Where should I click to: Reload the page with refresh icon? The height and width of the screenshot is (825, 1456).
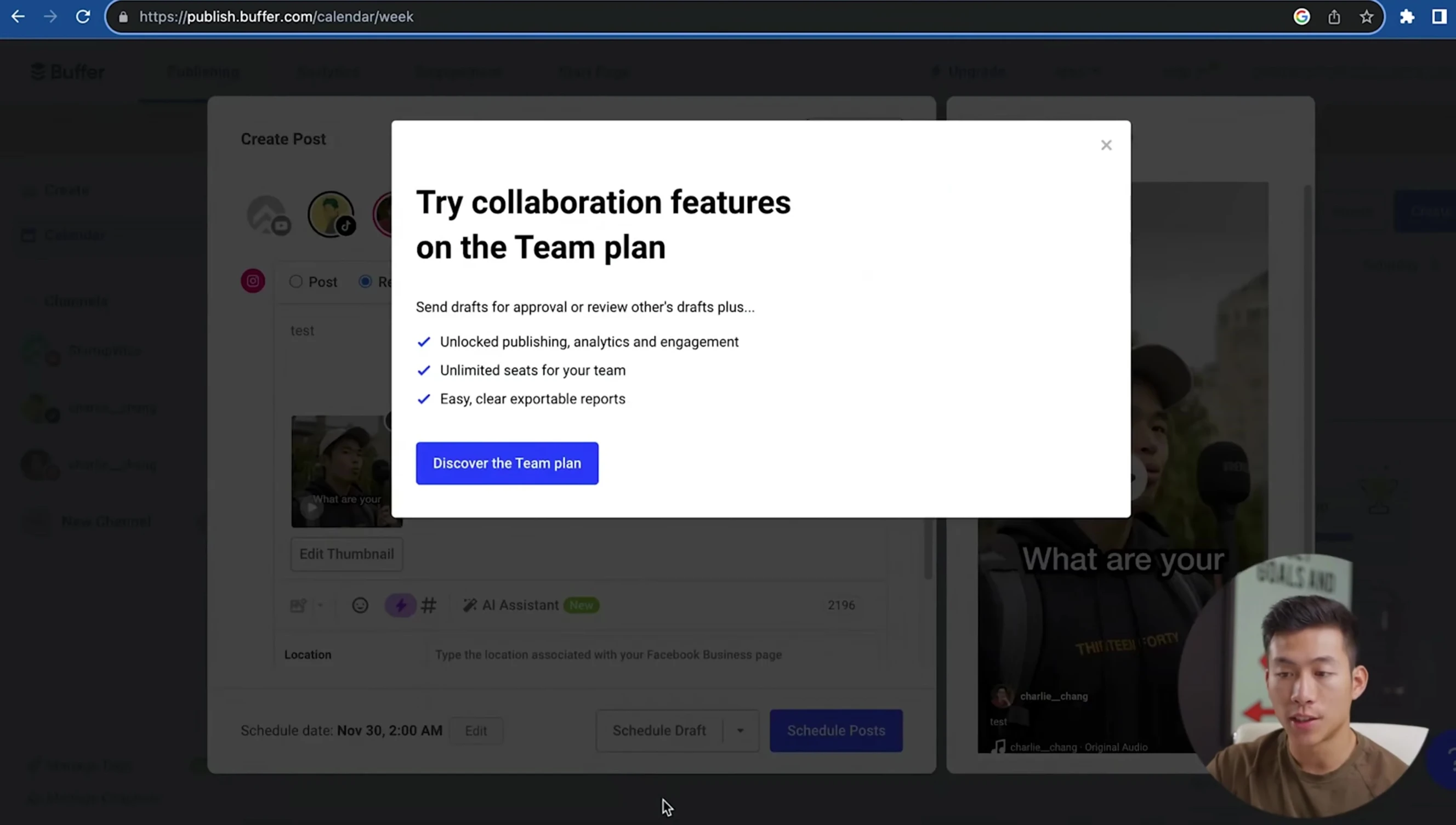point(83,16)
